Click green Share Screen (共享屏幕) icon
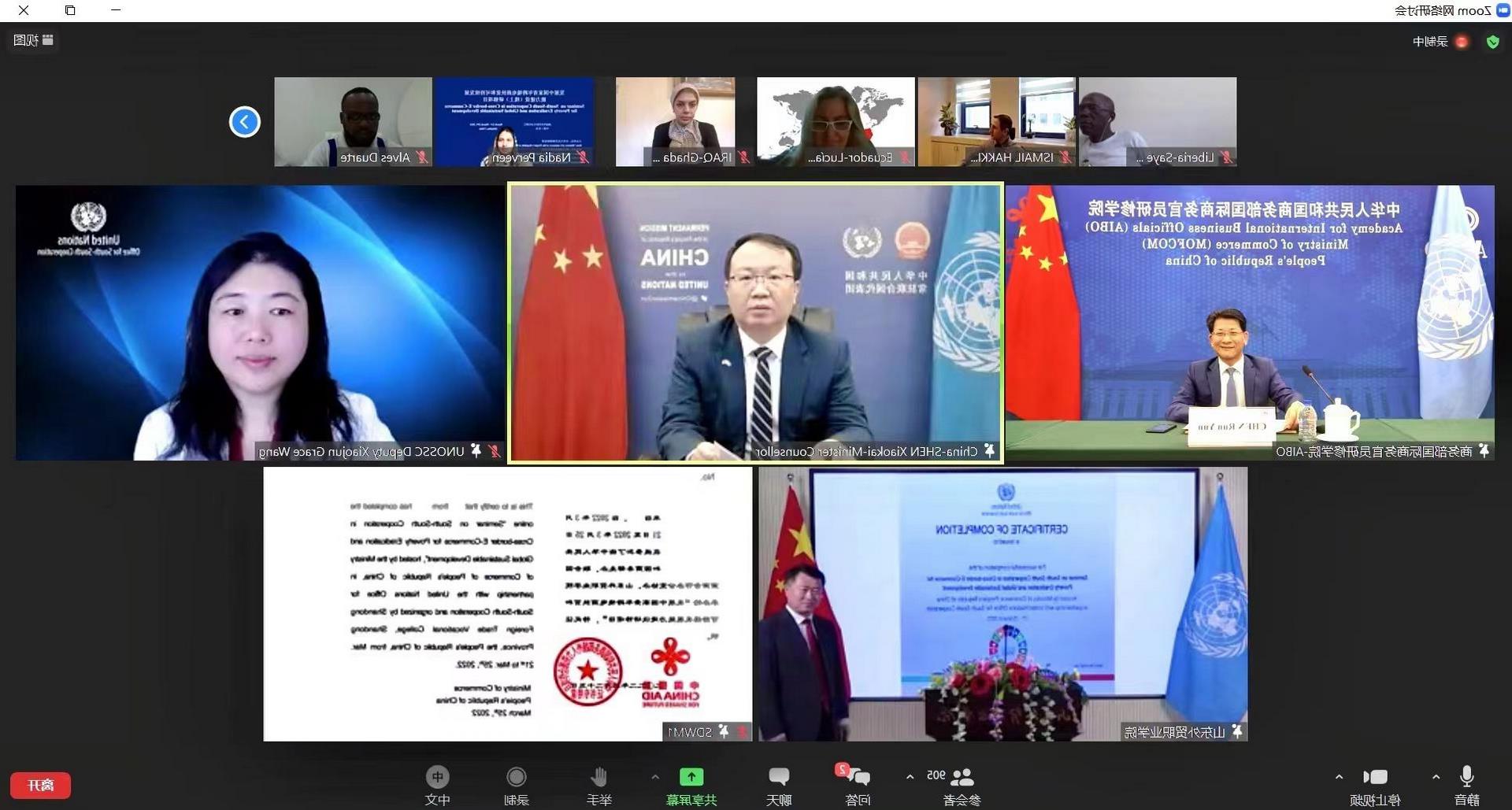 [691, 777]
